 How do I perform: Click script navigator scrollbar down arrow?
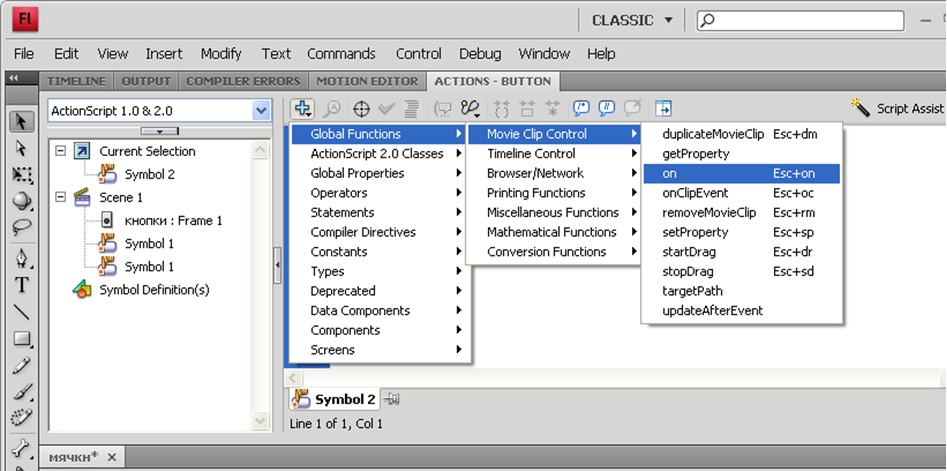click(x=260, y=420)
